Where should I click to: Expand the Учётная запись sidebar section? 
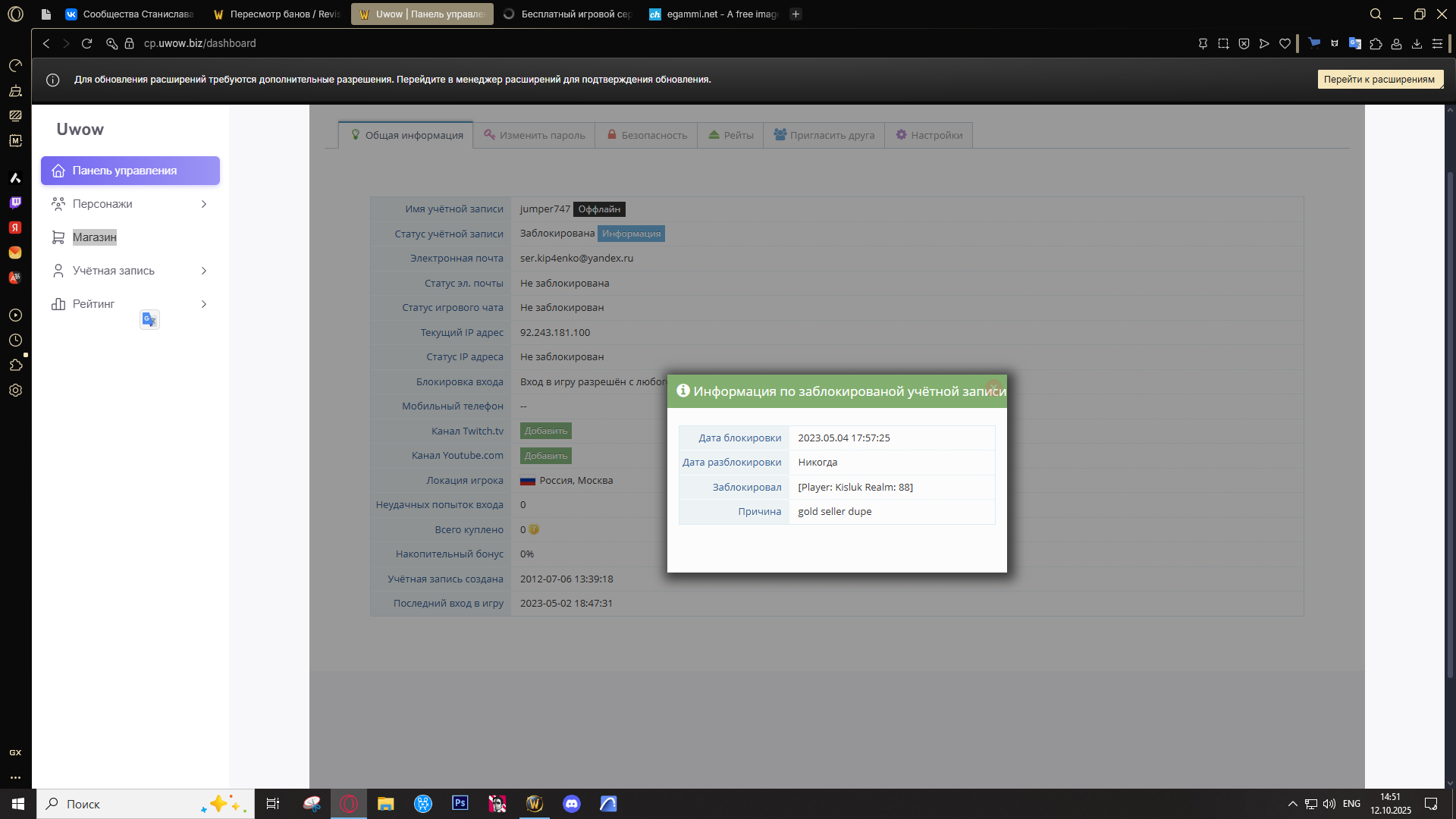203,271
